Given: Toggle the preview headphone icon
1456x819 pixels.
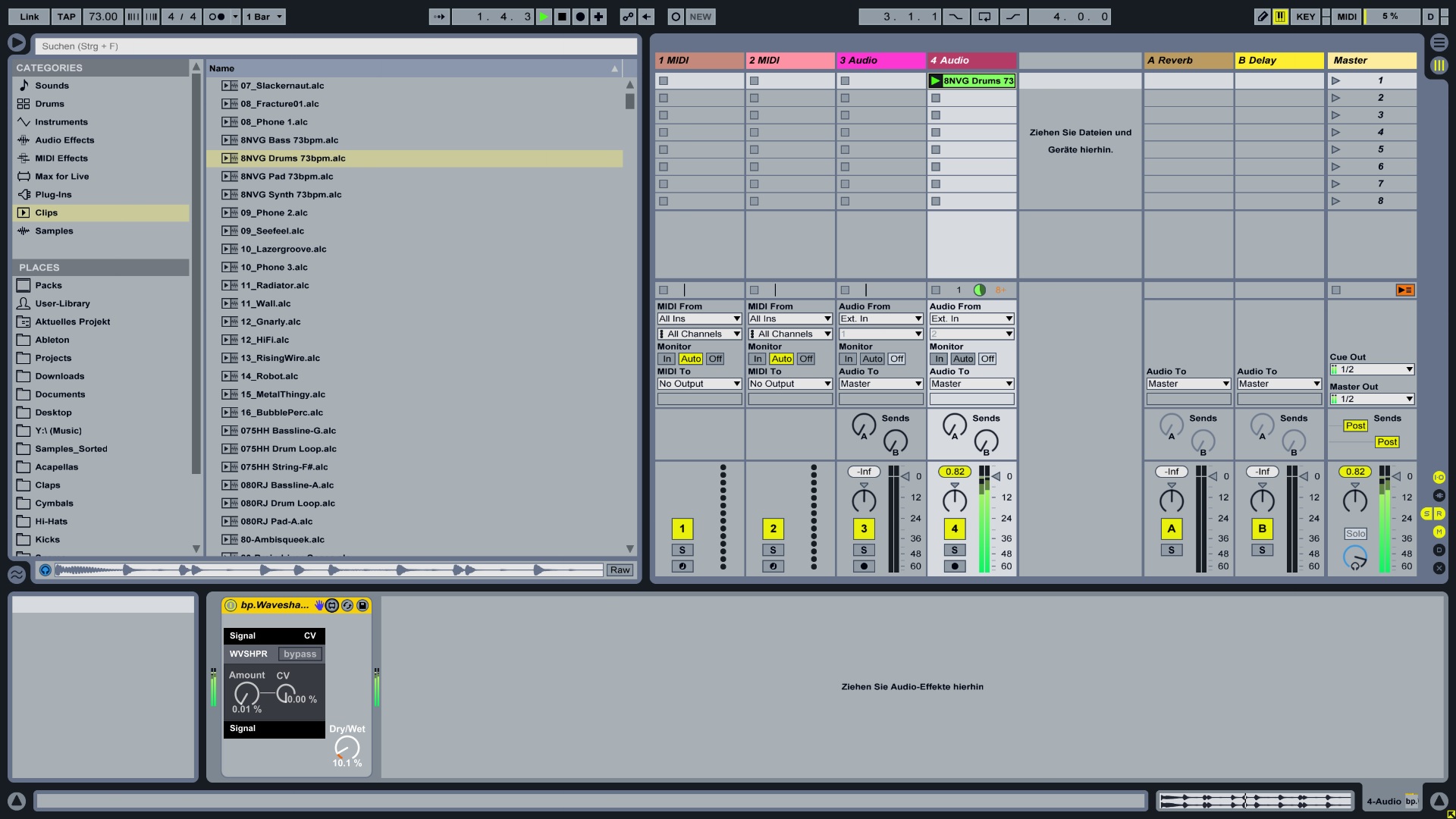Looking at the screenshot, I should [x=45, y=570].
